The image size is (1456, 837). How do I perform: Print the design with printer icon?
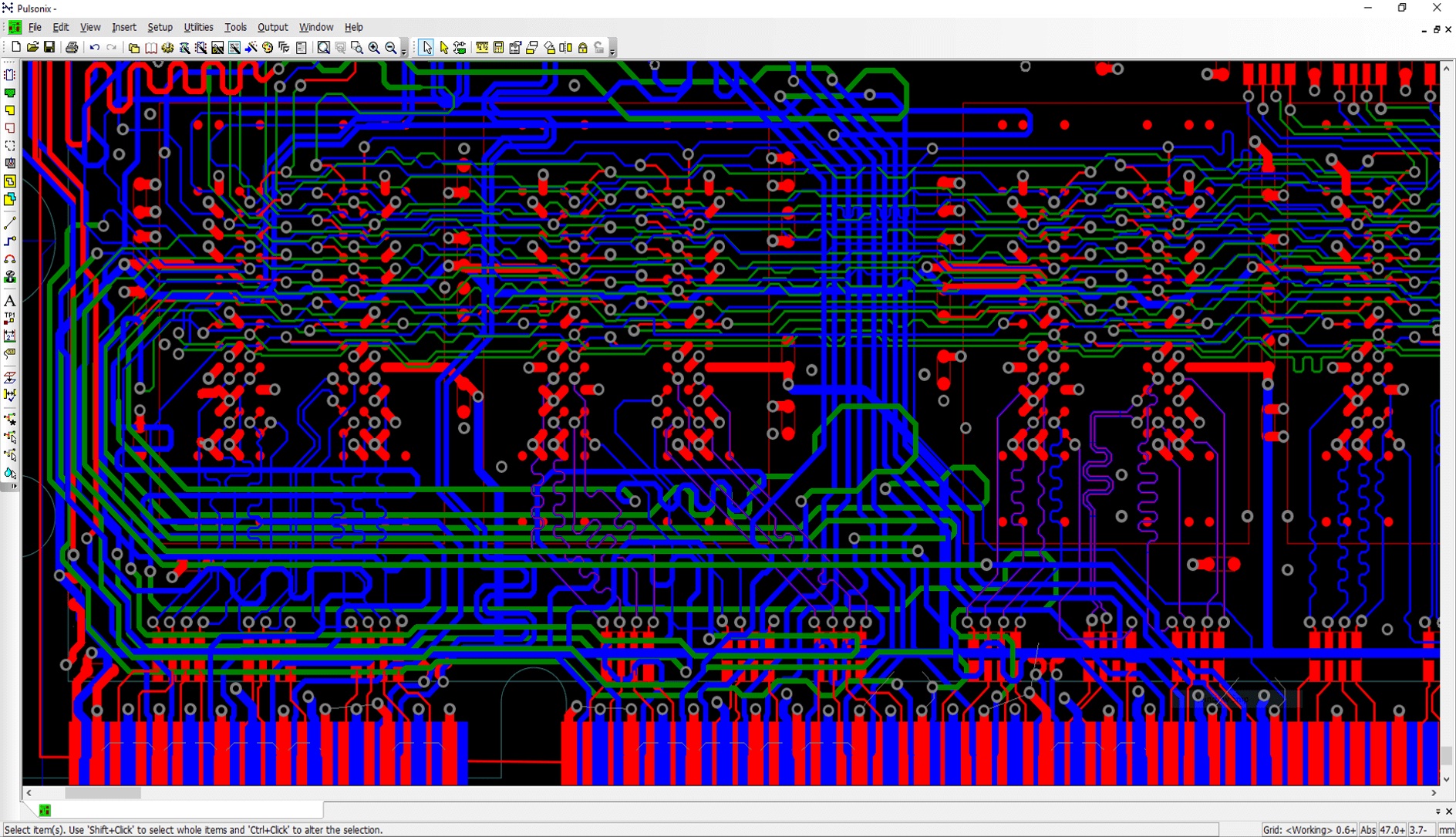coord(72,48)
